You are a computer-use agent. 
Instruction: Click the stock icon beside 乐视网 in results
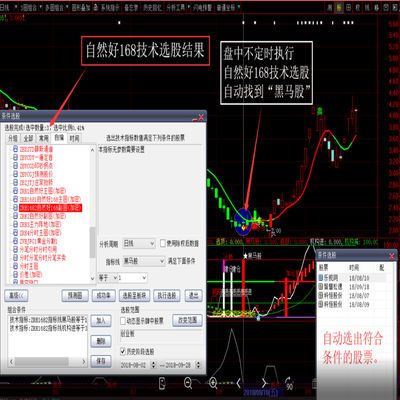pyautogui.click(x=321, y=278)
